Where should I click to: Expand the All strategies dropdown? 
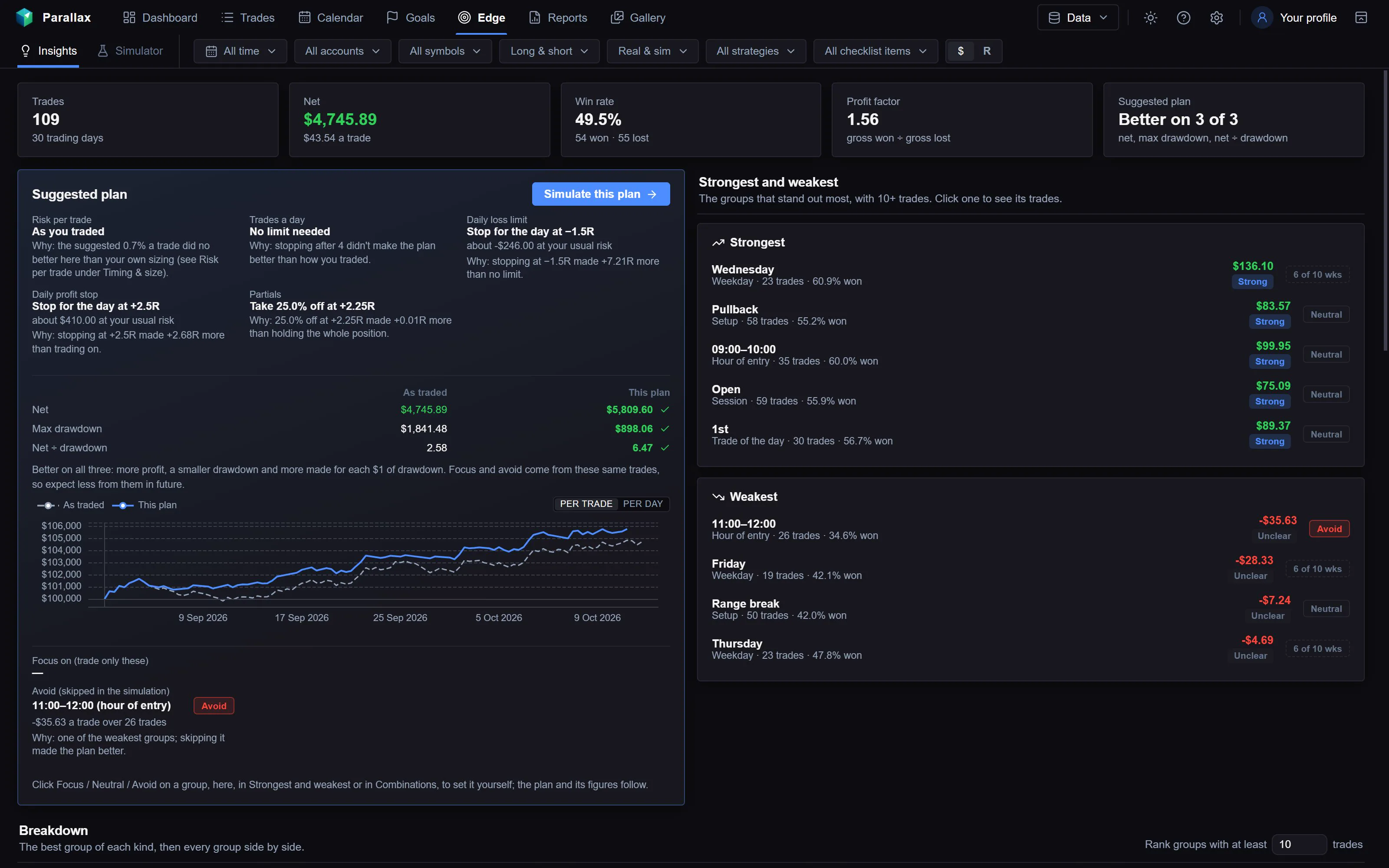[755, 51]
